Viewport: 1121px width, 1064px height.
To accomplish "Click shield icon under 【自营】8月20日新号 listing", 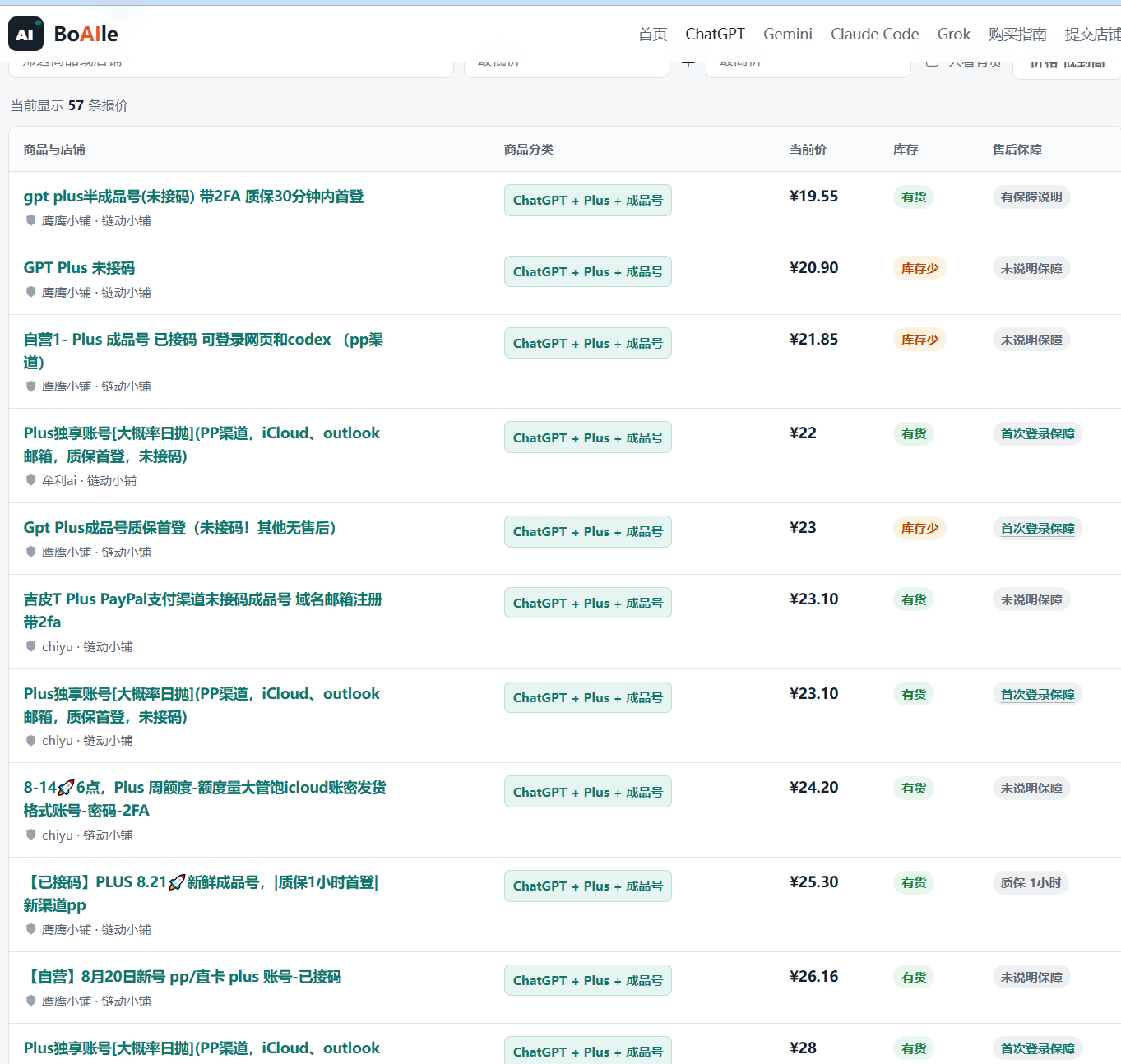I will [31, 1001].
